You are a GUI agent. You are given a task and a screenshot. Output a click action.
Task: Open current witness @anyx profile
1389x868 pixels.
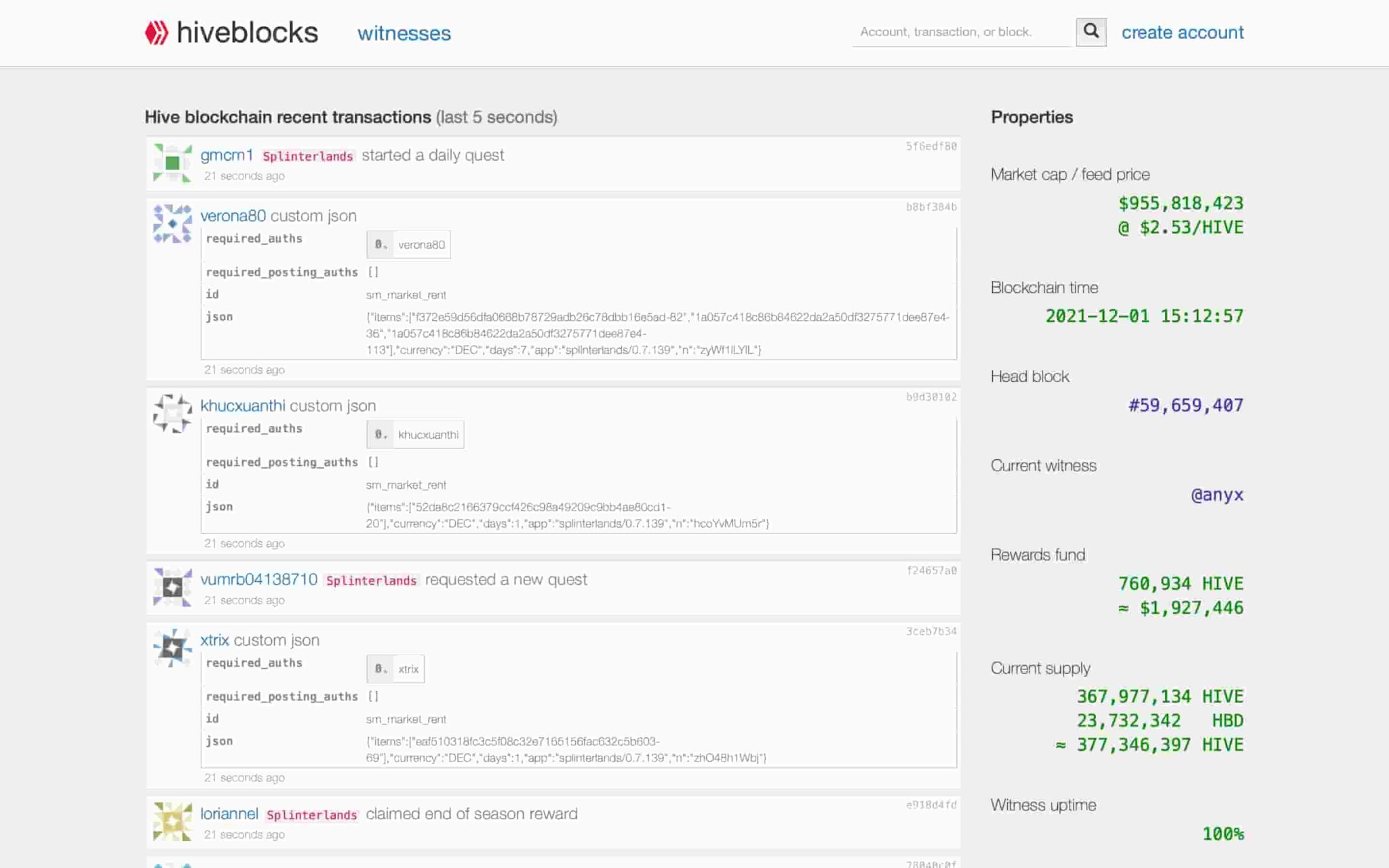tap(1217, 495)
